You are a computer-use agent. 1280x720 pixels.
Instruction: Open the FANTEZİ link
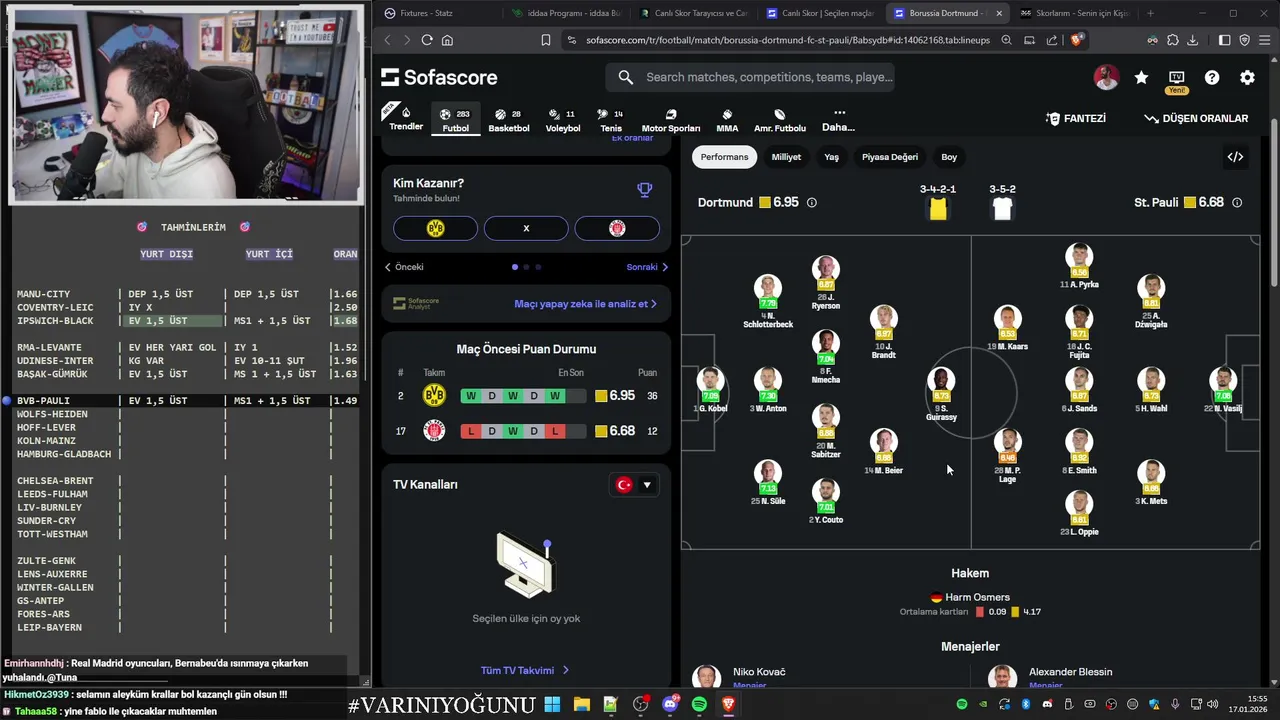(1076, 118)
